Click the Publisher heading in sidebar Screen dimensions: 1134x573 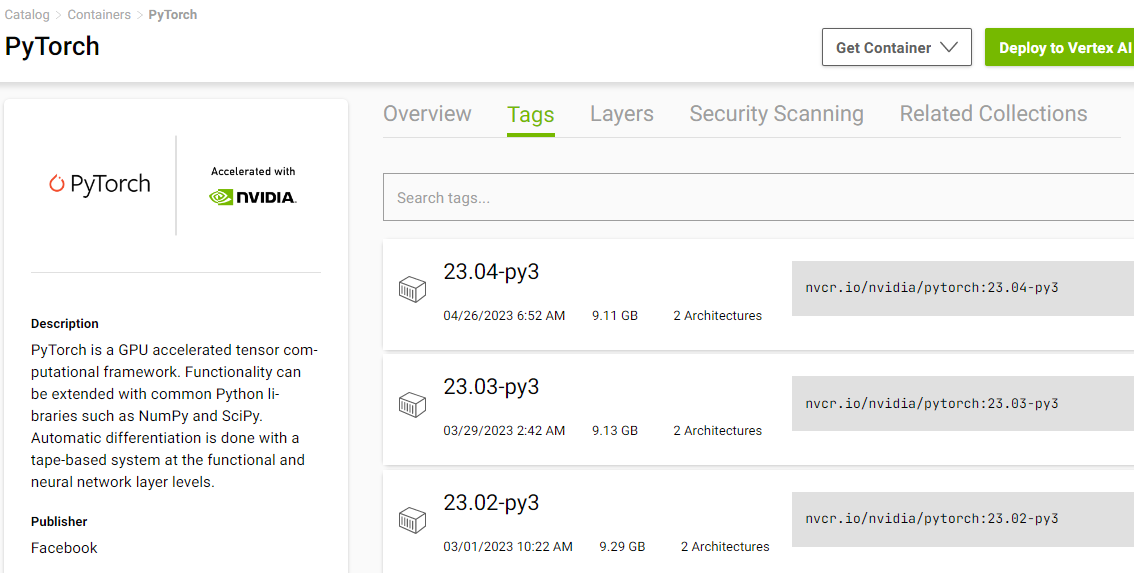[59, 522]
